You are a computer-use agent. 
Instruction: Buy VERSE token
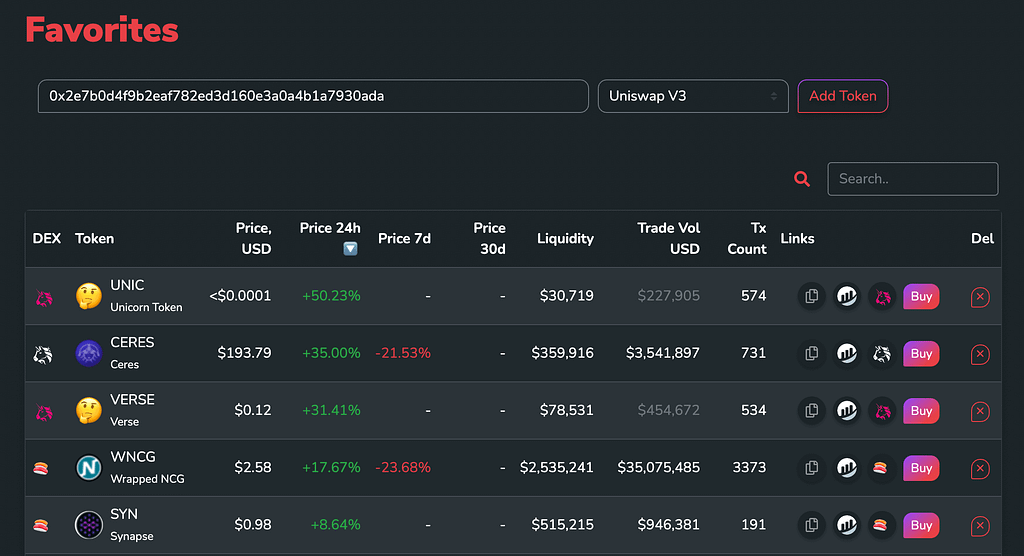coord(921,411)
